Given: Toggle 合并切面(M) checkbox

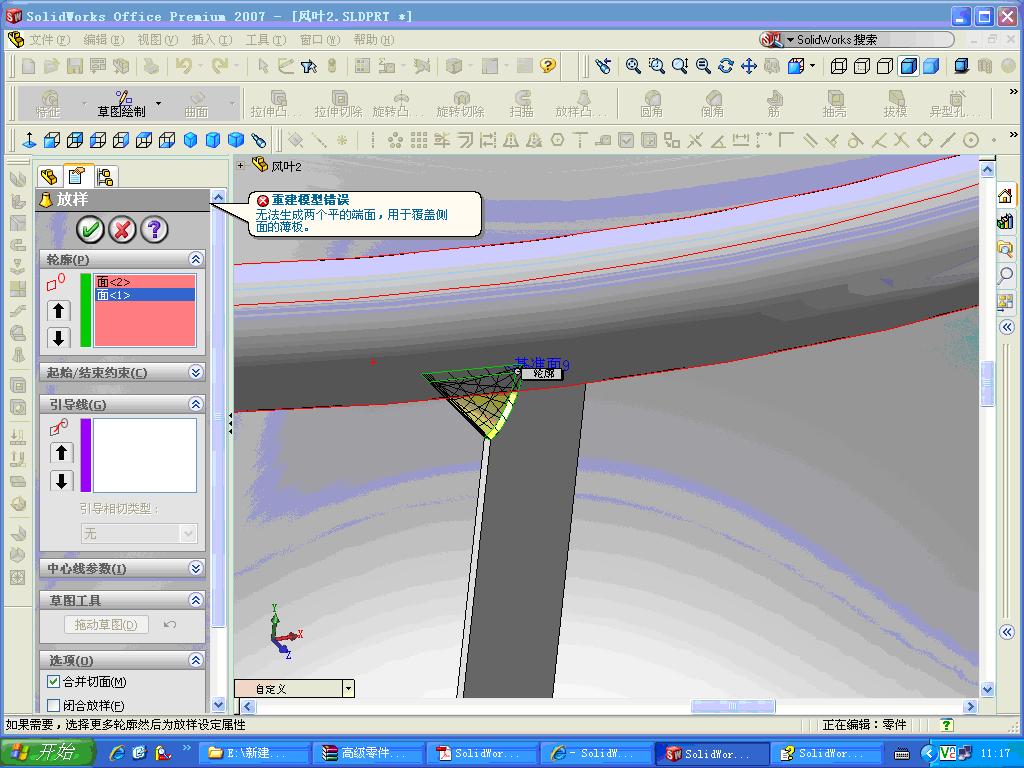Looking at the screenshot, I should (x=54, y=681).
